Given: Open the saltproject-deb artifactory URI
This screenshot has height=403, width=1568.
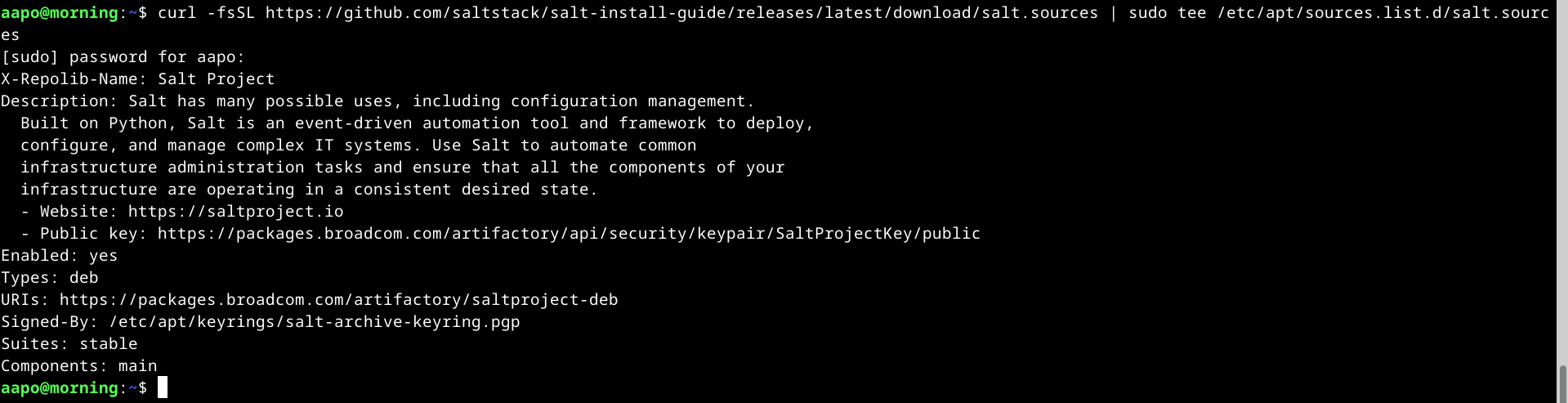Looking at the screenshot, I should pyautogui.click(x=338, y=300).
